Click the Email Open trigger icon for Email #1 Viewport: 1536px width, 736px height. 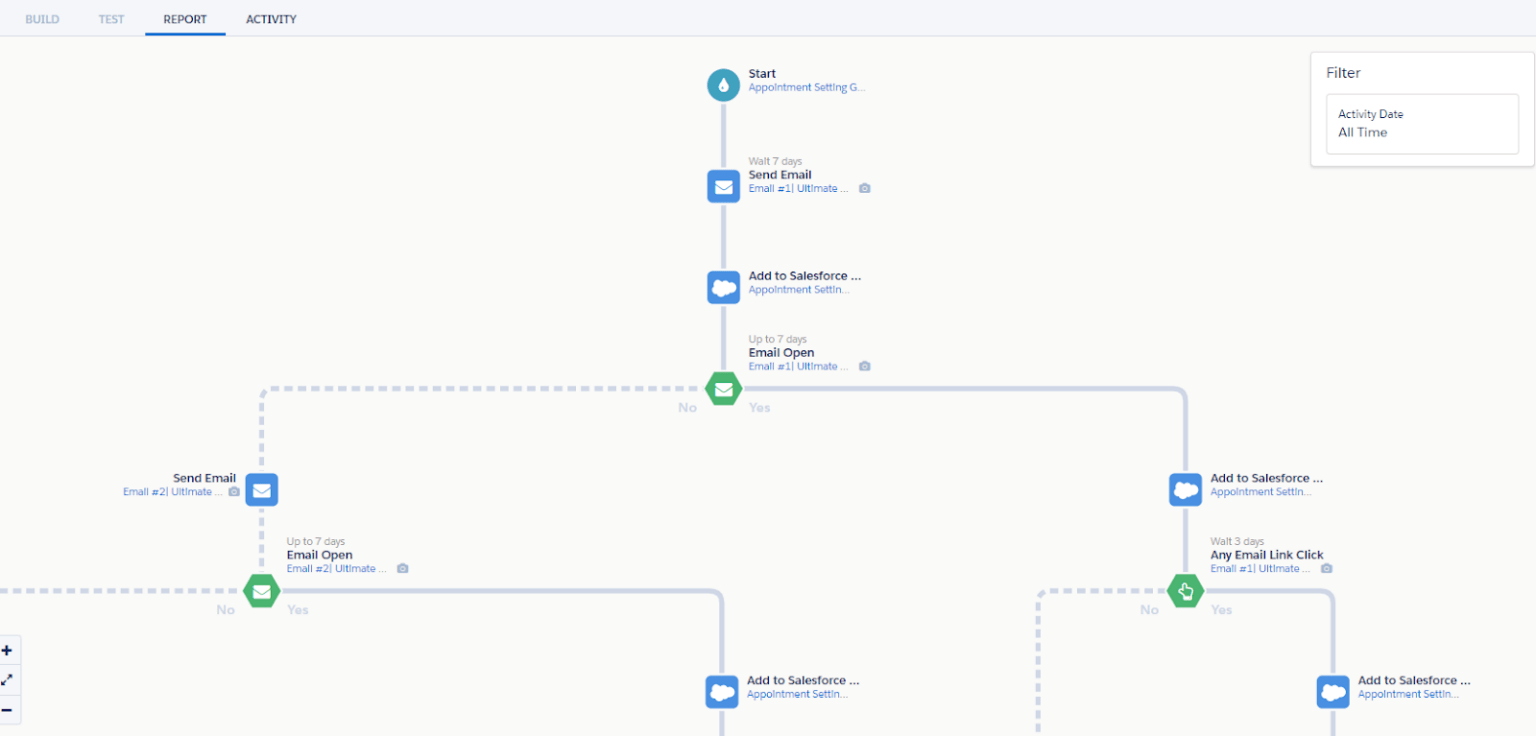point(723,389)
